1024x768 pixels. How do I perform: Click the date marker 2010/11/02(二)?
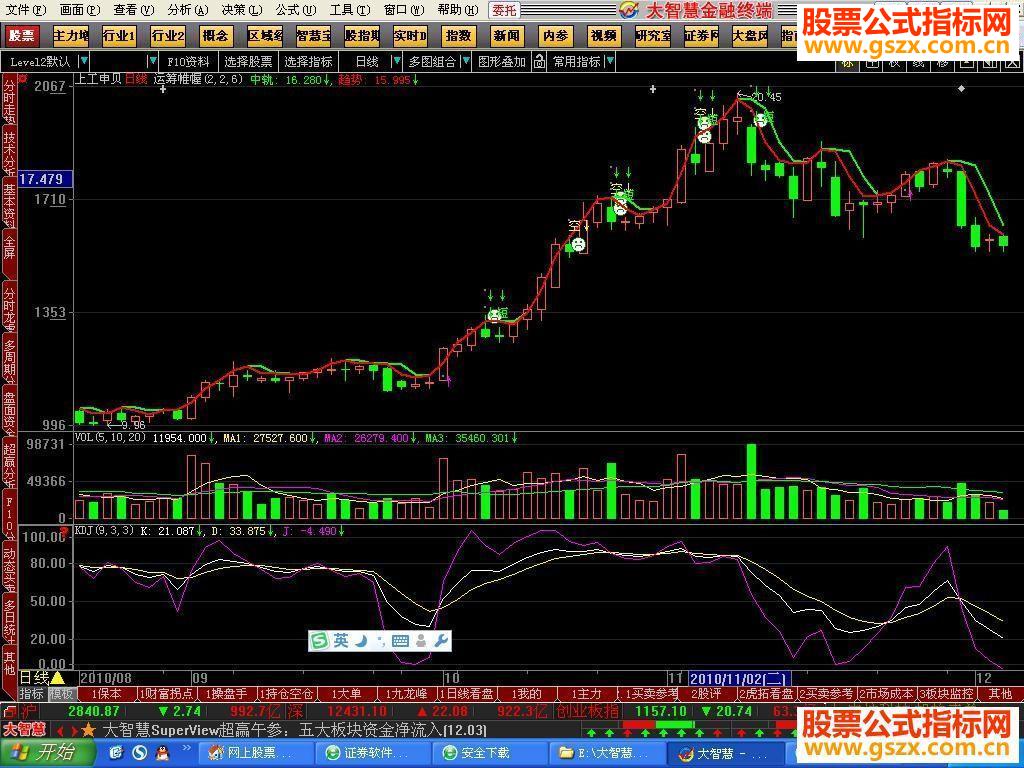[740, 678]
